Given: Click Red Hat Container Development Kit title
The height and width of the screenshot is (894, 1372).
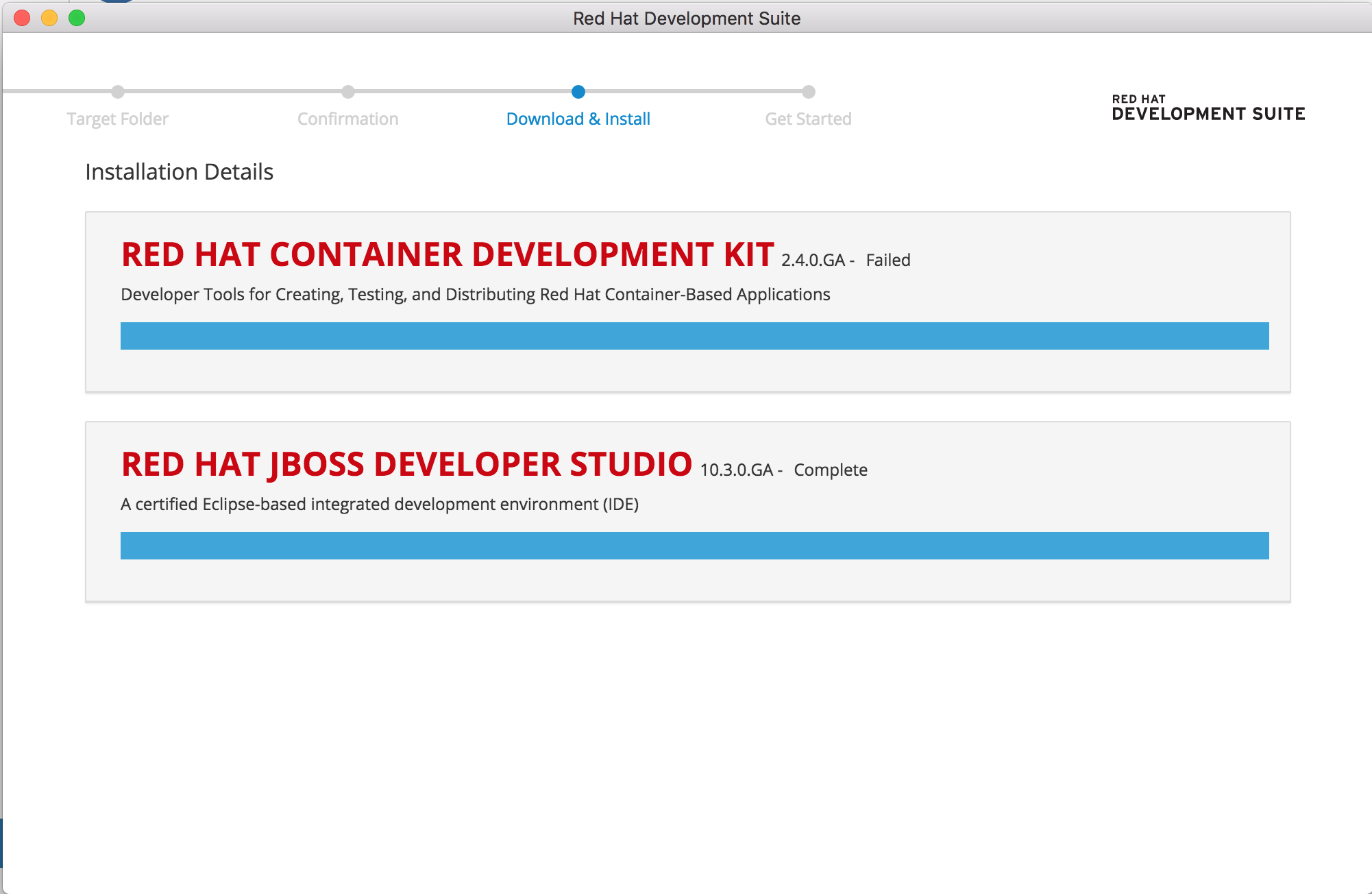Looking at the screenshot, I should (x=448, y=255).
